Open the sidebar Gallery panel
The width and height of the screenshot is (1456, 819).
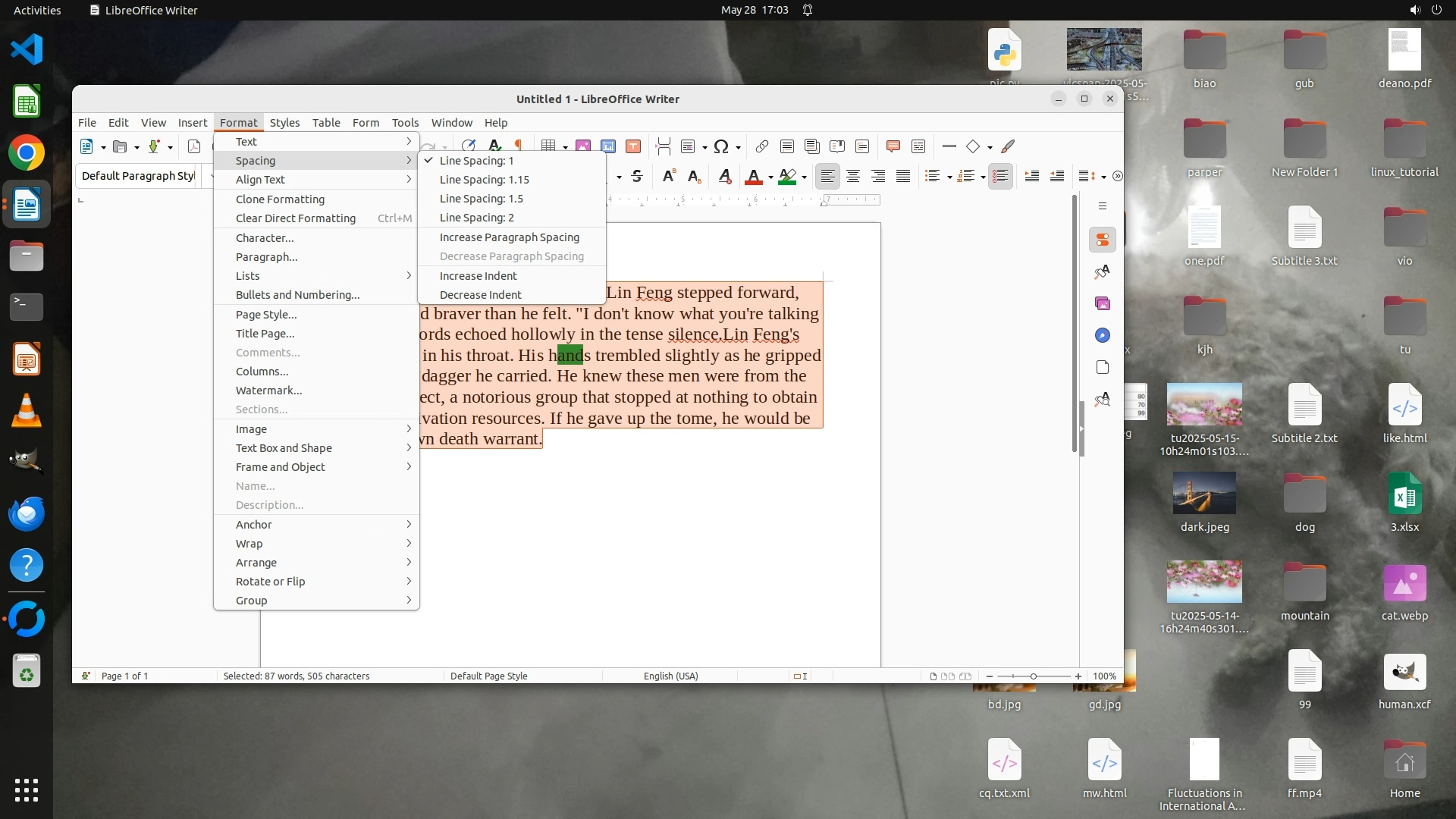coord(1103,303)
